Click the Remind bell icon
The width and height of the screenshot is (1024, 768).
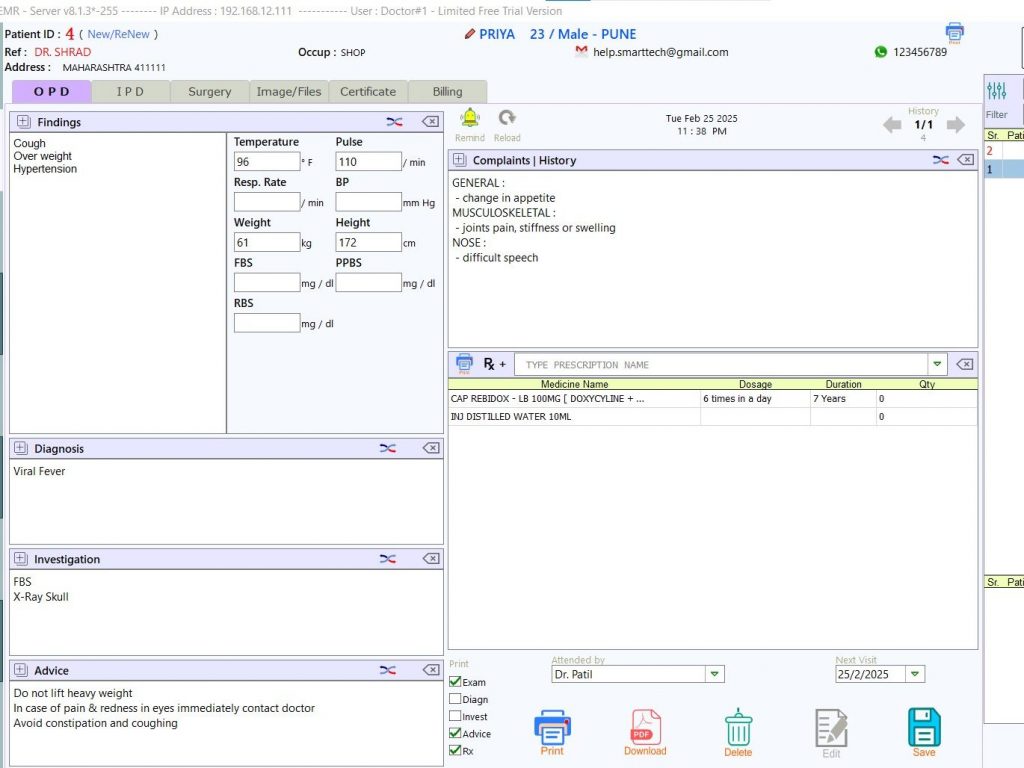click(469, 119)
